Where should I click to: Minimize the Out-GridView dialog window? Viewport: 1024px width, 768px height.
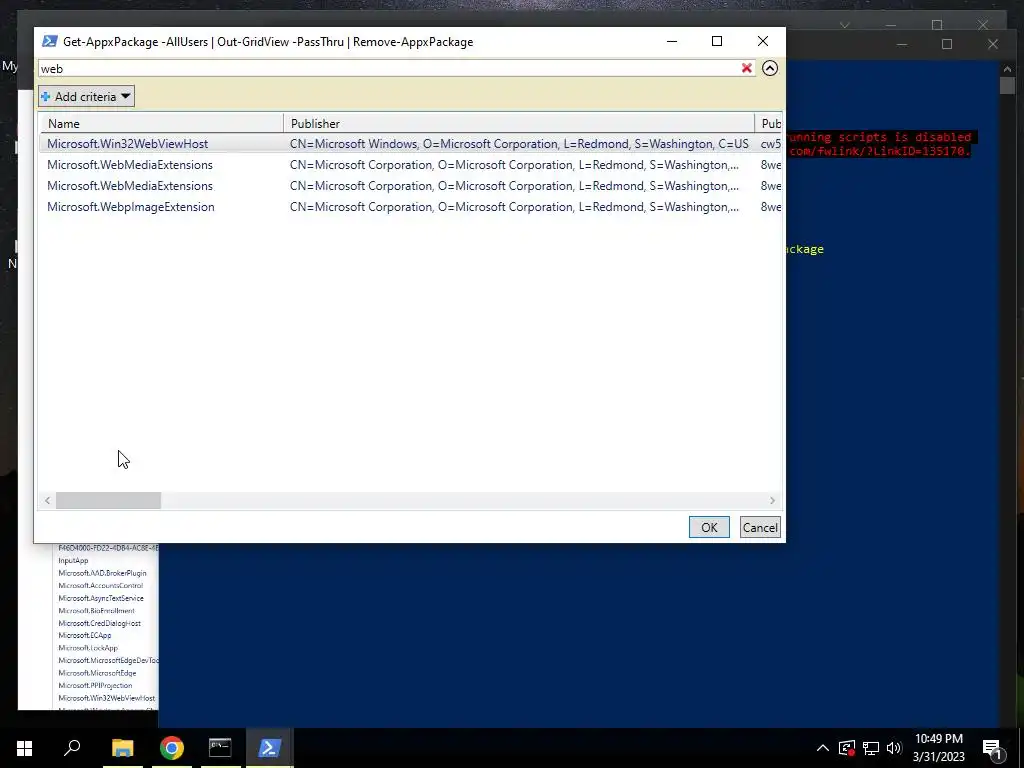(x=672, y=41)
